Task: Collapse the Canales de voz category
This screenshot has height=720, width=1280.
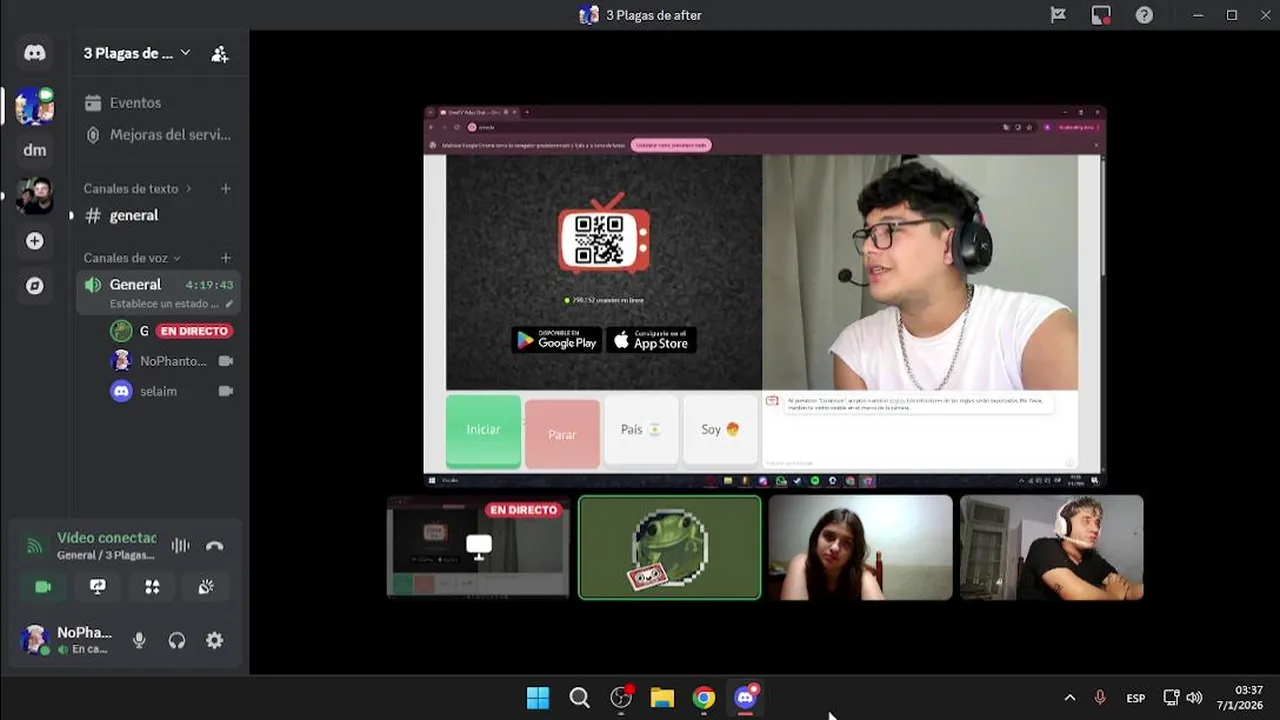Action: point(132,258)
